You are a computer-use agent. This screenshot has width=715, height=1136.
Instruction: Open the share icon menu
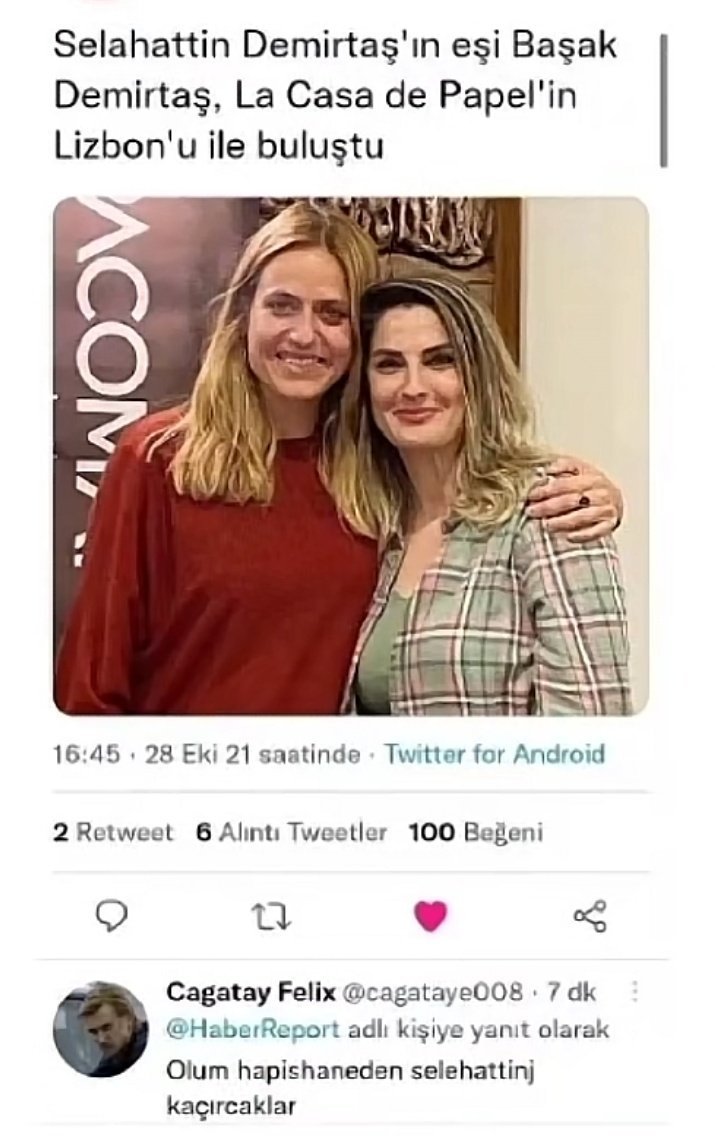(590, 916)
